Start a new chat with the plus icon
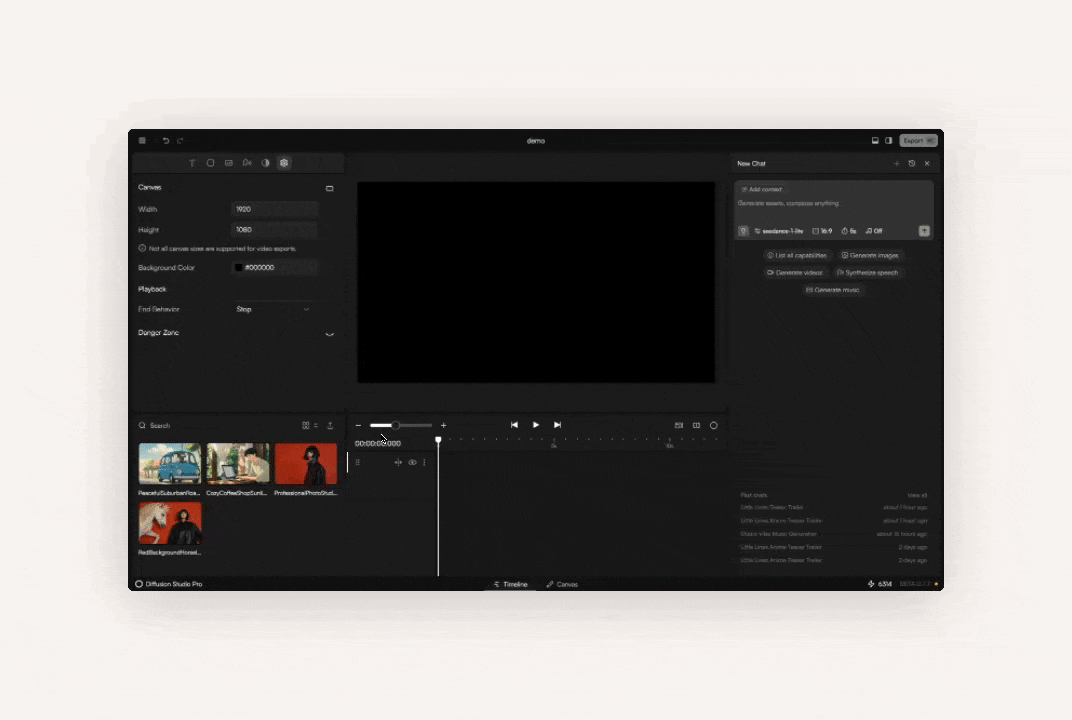This screenshot has width=1072, height=720. [x=896, y=163]
